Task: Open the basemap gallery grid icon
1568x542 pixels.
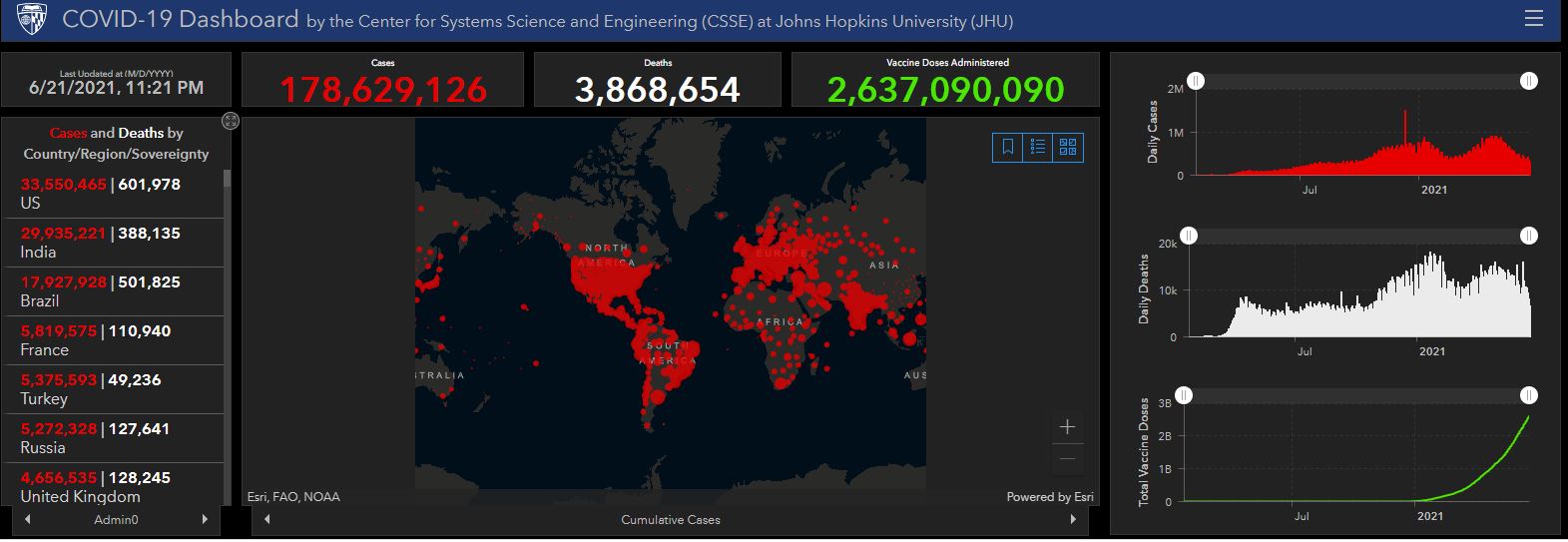Action: [x=1068, y=147]
